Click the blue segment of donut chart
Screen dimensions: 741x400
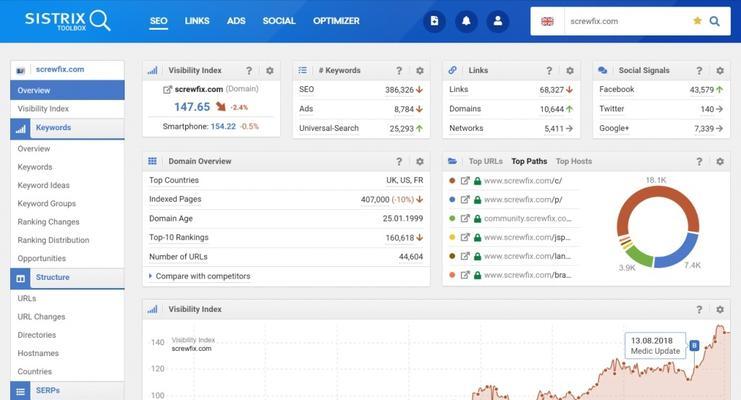(x=681, y=253)
